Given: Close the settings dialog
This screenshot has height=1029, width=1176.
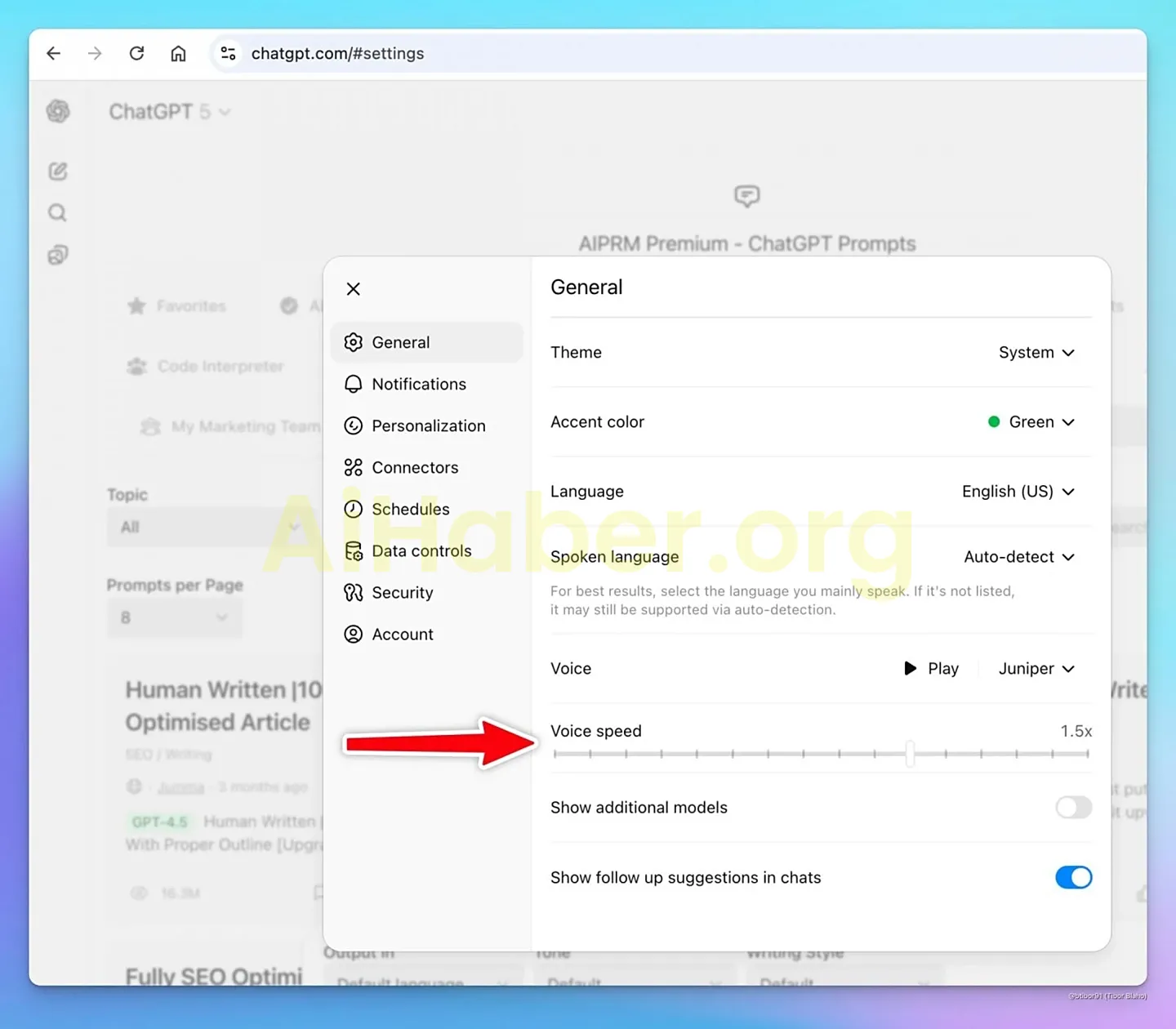Looking at the screenshot, I should 353,288.
